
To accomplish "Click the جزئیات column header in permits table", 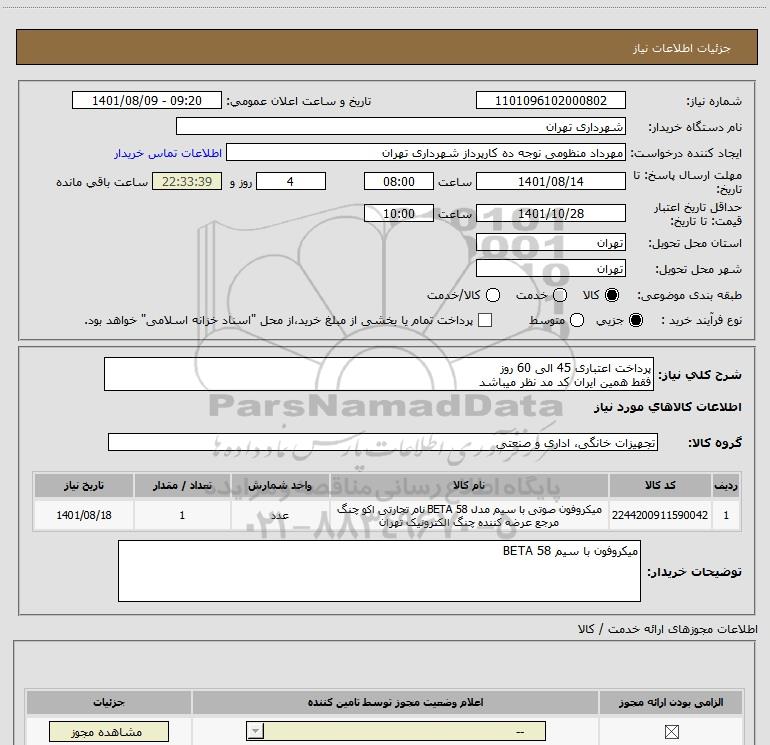I will pyautogui.click(x=109, y=702).
